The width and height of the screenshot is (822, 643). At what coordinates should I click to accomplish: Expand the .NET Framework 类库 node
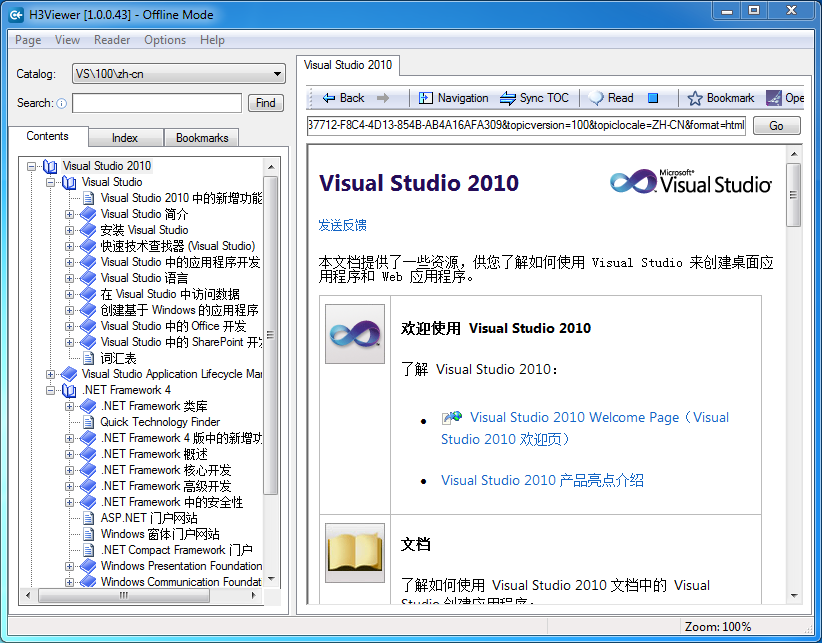click(x=69, y=406)
